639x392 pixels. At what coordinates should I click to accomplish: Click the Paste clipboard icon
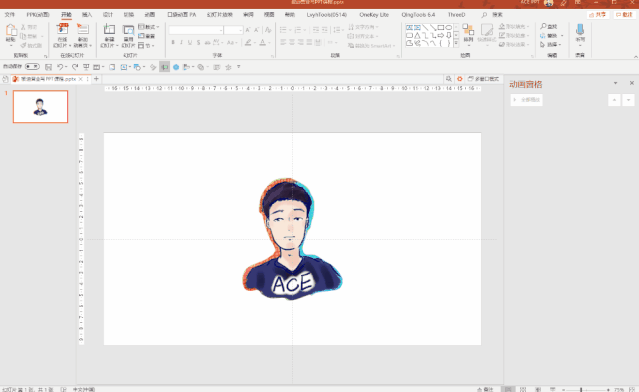point(11,31)
